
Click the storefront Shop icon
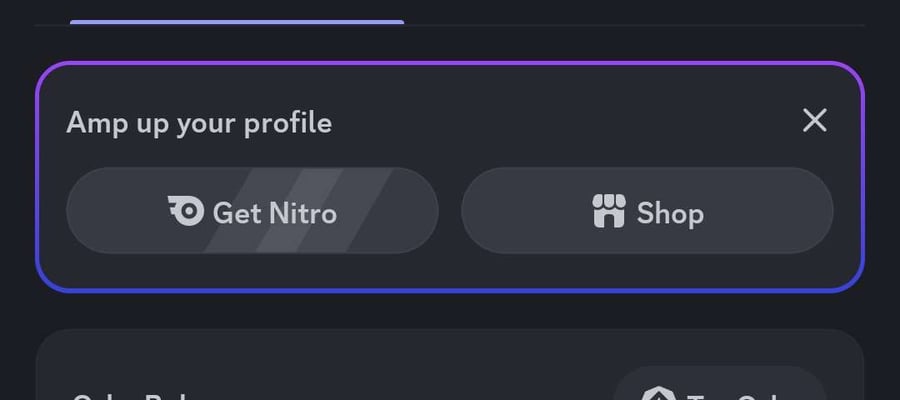pyautogui.click(x=609, y=211)
